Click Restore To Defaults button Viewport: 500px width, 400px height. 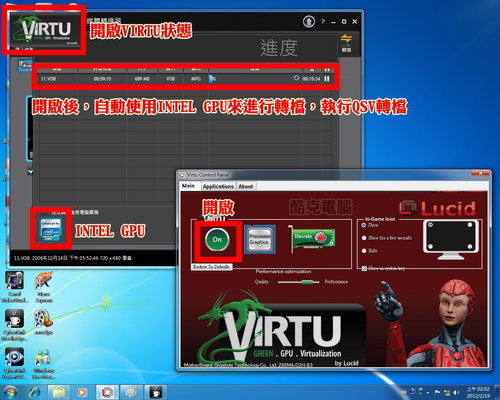[x=212, y=267]
